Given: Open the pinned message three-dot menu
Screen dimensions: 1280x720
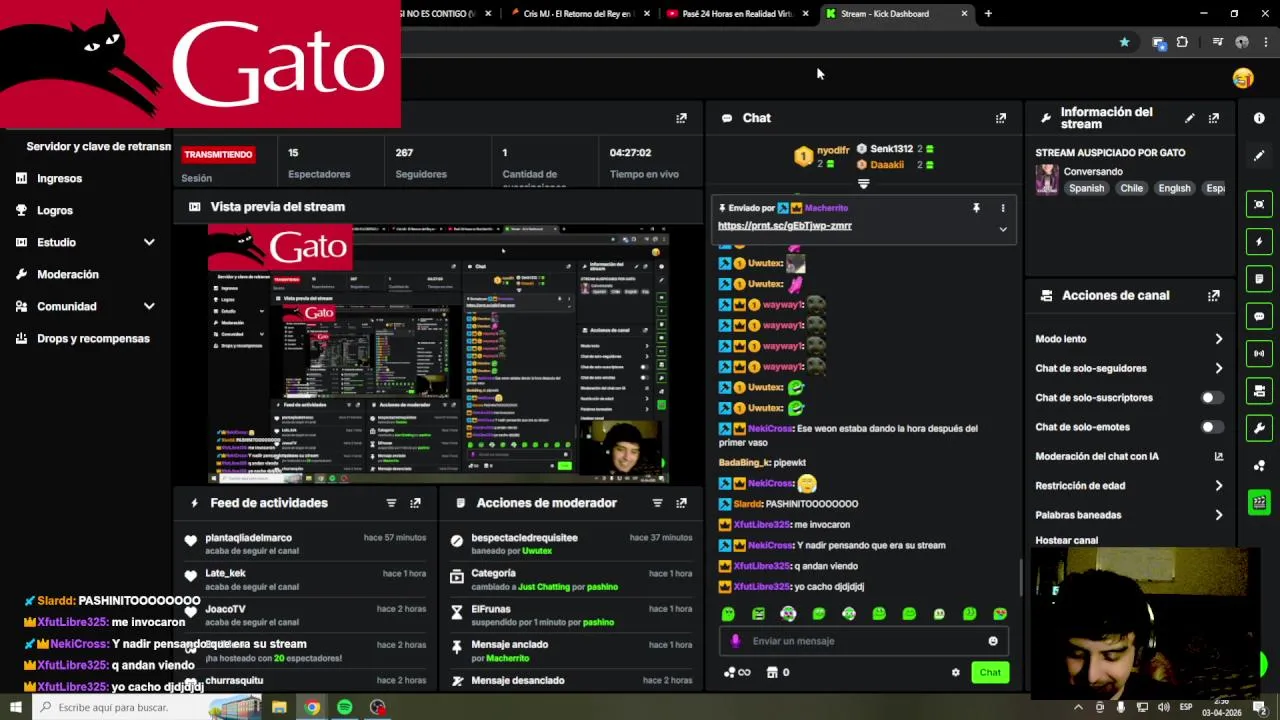Looking at the screenshot, I should pos(1003,208).
